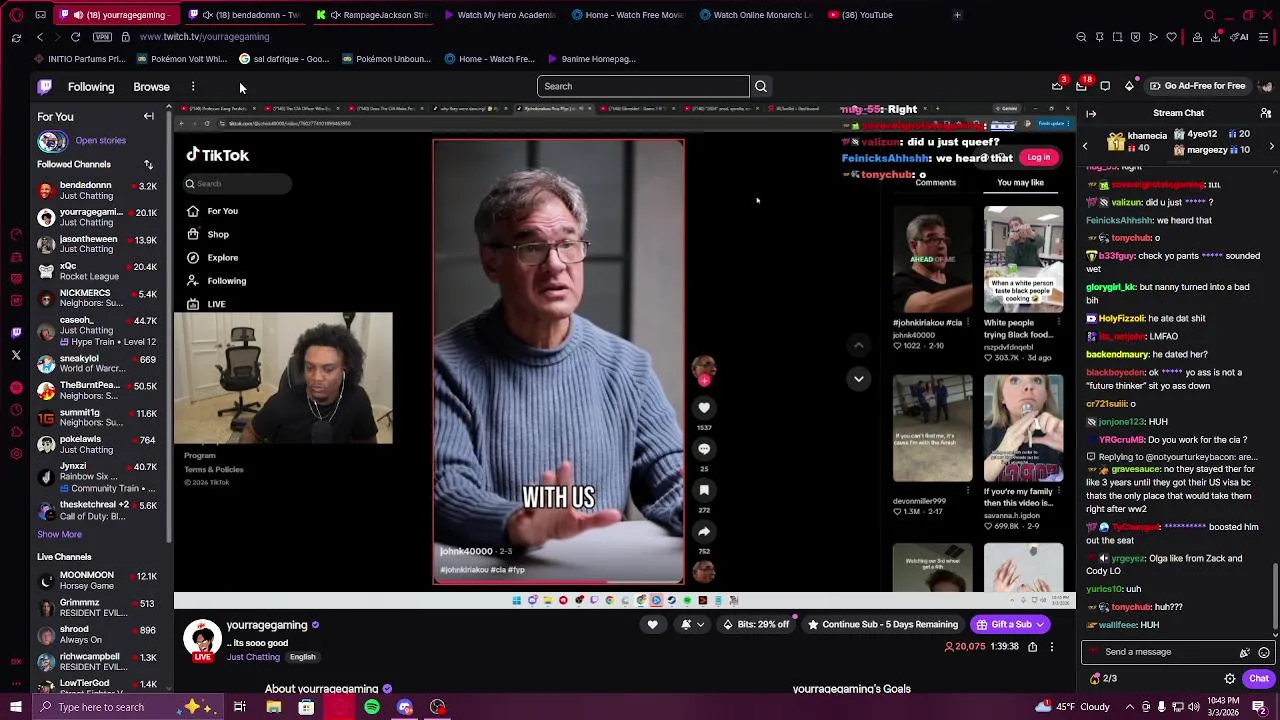Screen dimensions: 1280x720
Task: Click the twitch.tv address bar URL
Action: tap(204, 37)
